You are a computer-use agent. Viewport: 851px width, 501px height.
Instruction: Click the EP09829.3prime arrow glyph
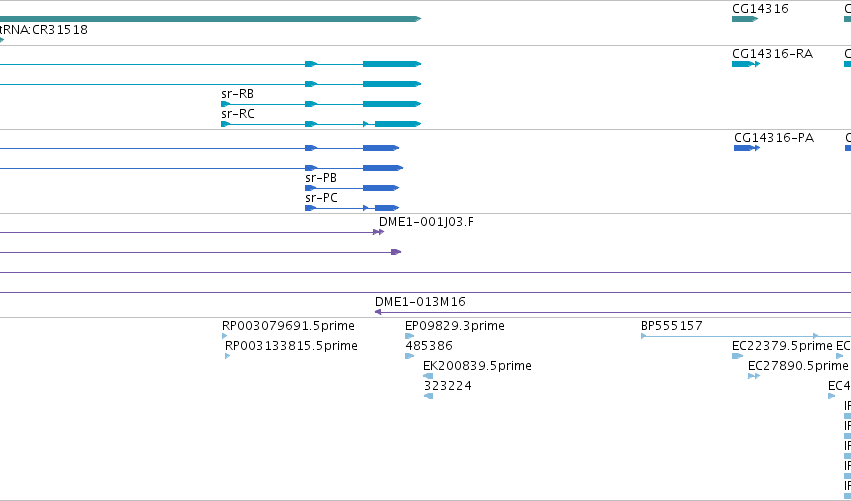point(409,336)
